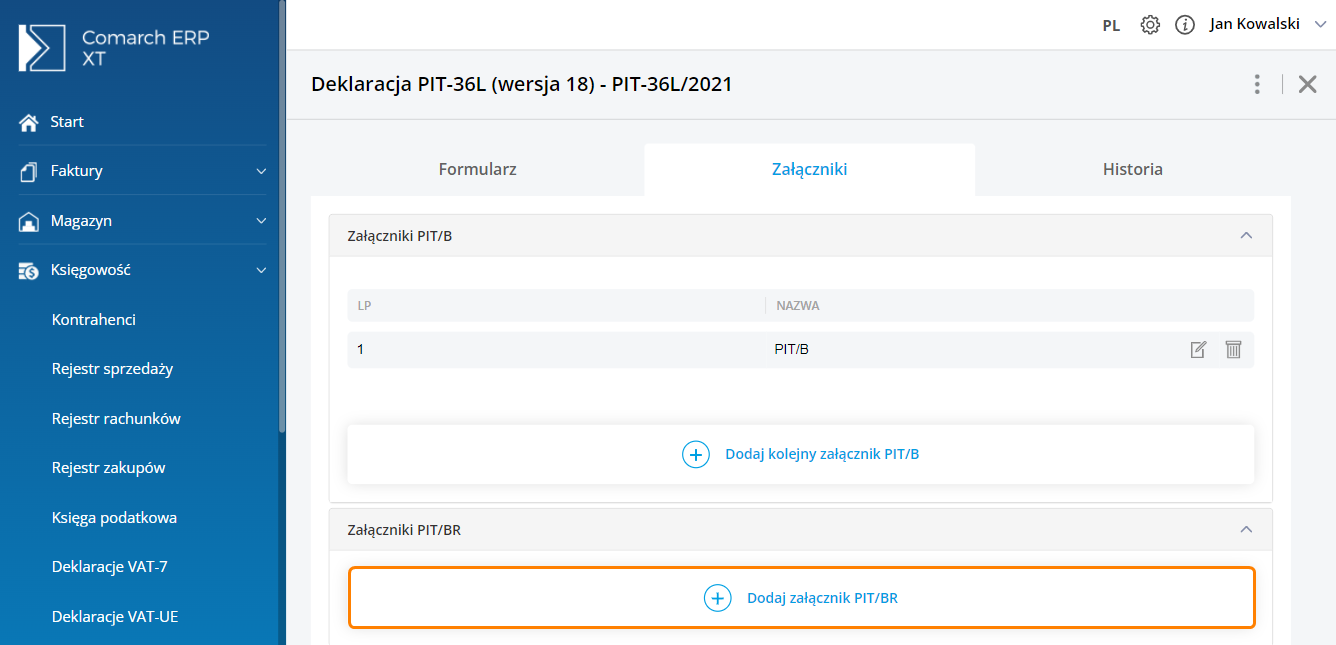This screenshot has height=645, width=1336.
Task: Open settings gear icon in top bar
Action: (x=1150, y=25)
